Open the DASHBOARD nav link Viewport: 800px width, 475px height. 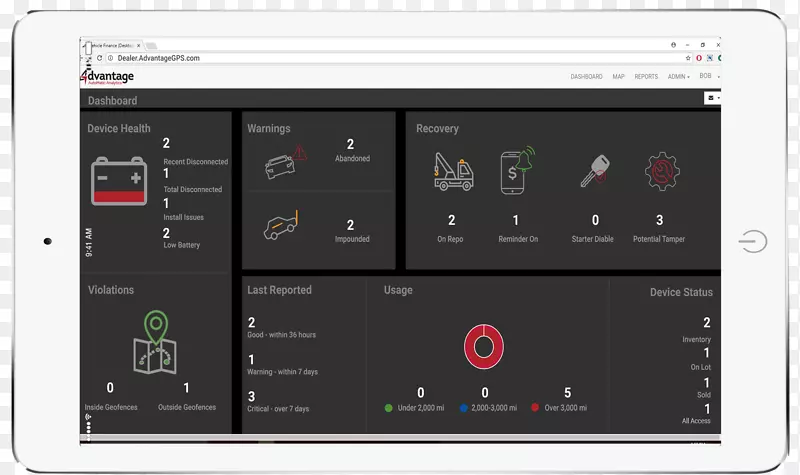tap(586, 77)
